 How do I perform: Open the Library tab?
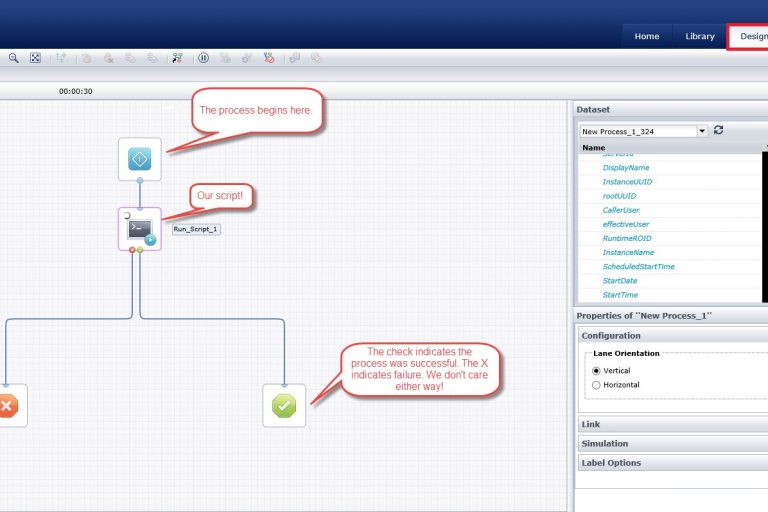tap(700, 36)
